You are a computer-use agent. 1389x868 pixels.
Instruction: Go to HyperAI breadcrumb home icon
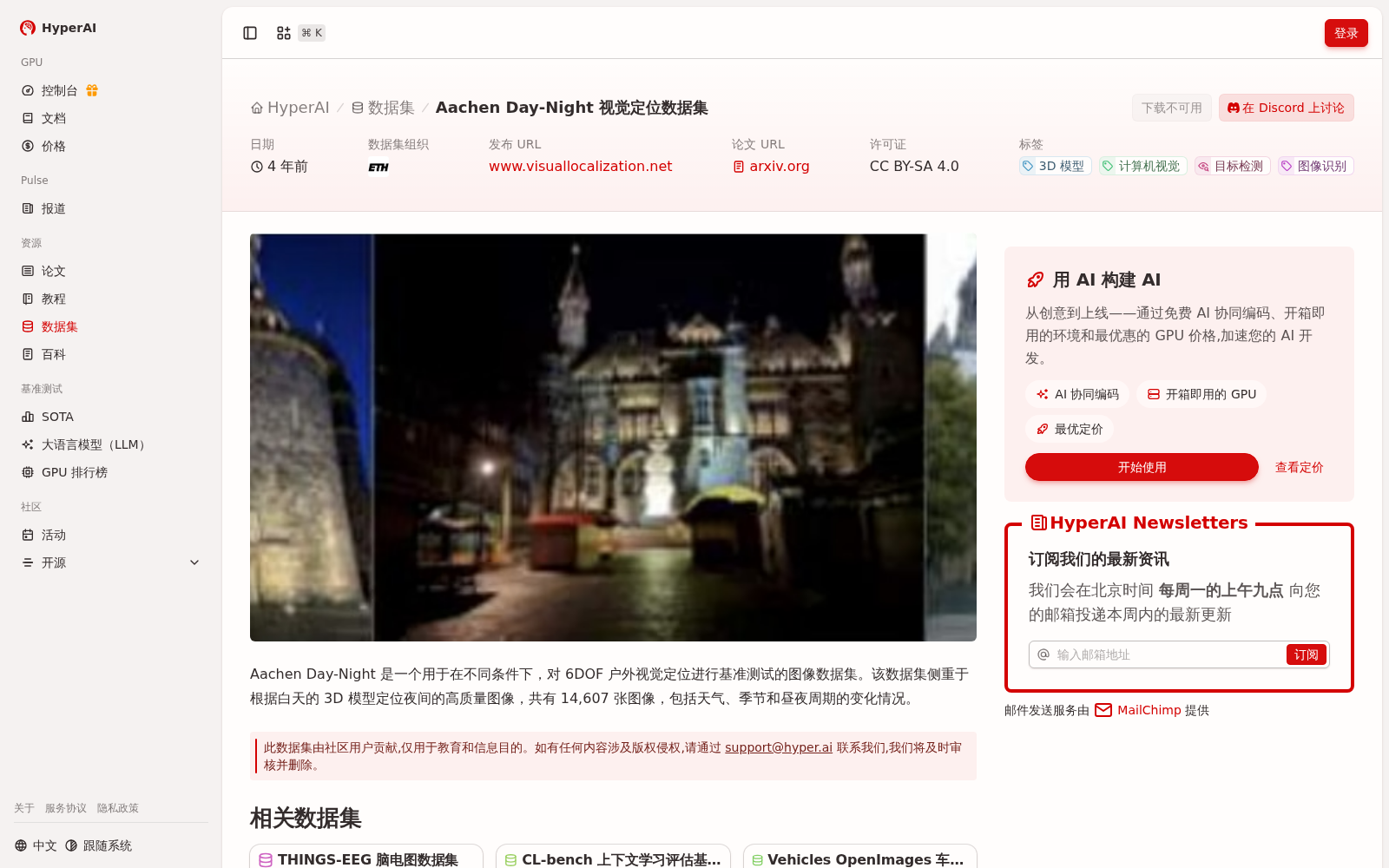pos(257,108)
